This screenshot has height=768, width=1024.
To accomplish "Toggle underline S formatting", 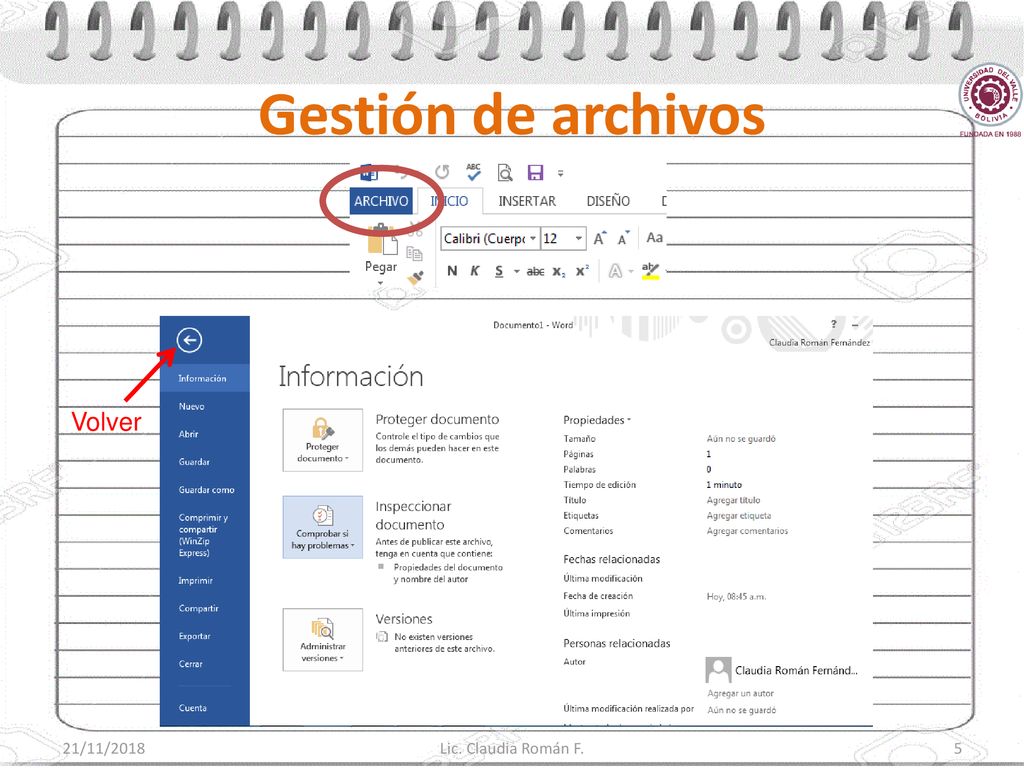I will [499, 271].
